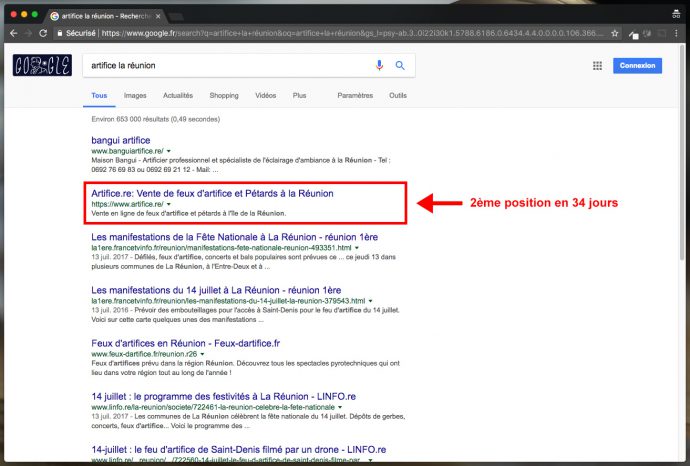This screenshot has height=466, width=690.
Task: Reload the page with the refresh icon
Action: [x=43, y=33]
